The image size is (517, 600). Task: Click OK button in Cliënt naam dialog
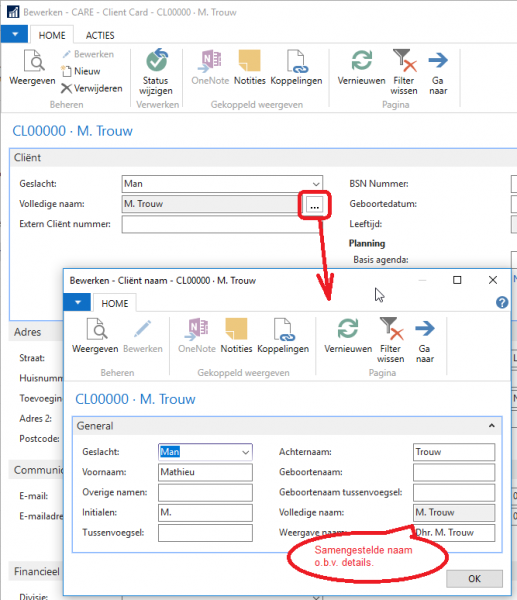pos(474,579)
